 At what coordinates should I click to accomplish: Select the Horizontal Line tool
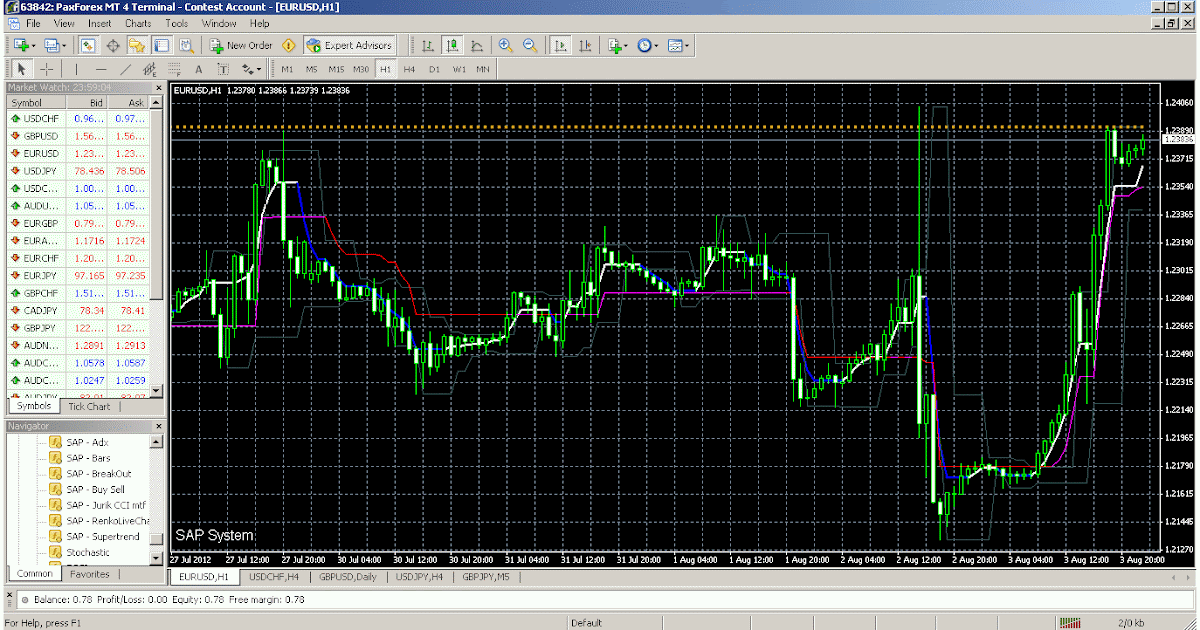[101, 69]
